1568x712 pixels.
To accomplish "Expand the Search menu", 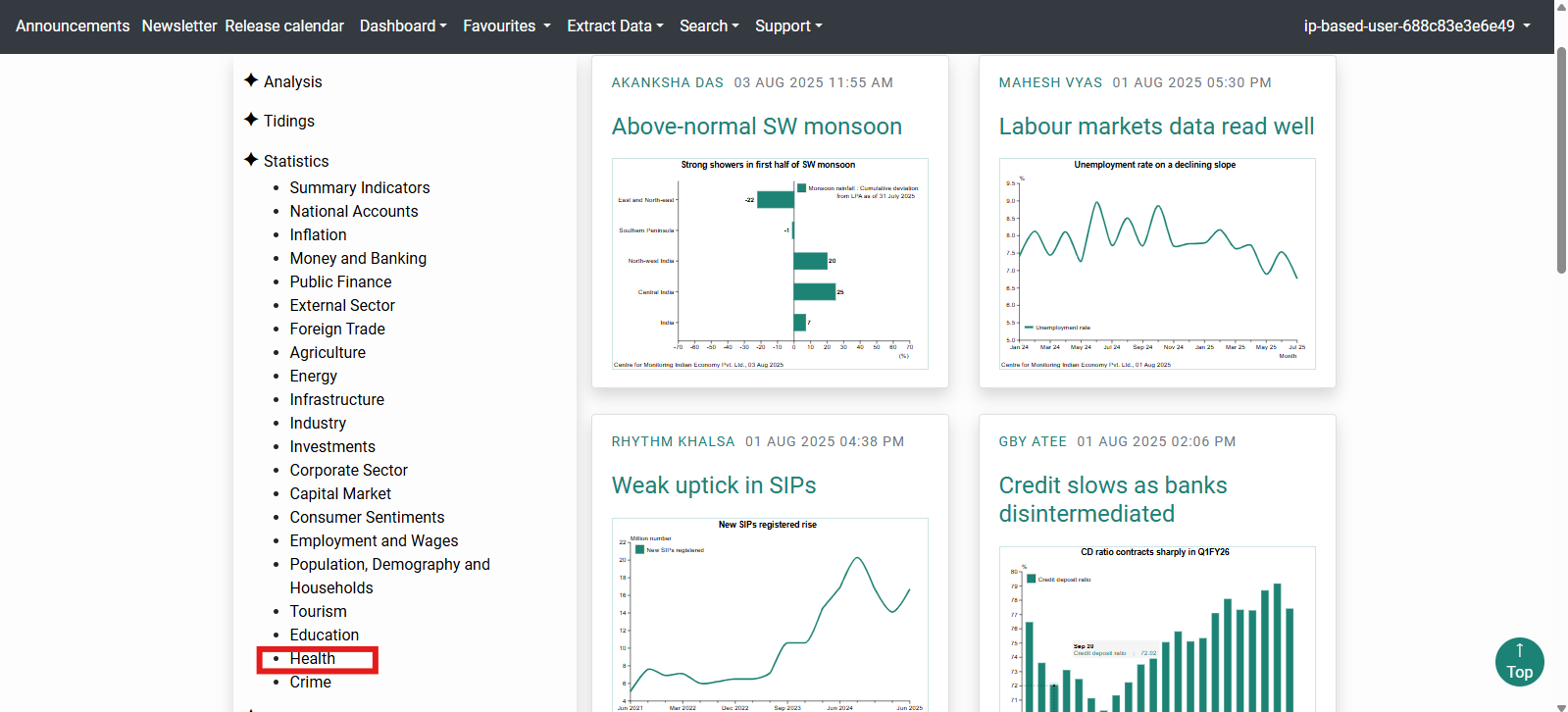I will [x=709, y=26].
